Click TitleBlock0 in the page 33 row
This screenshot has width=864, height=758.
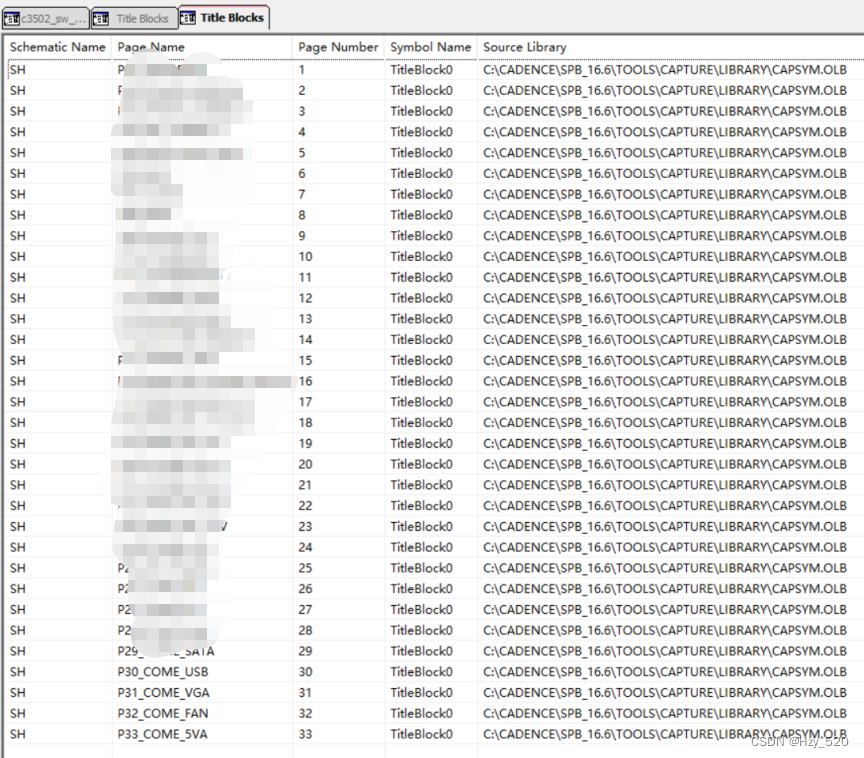(x=421, y=734)
